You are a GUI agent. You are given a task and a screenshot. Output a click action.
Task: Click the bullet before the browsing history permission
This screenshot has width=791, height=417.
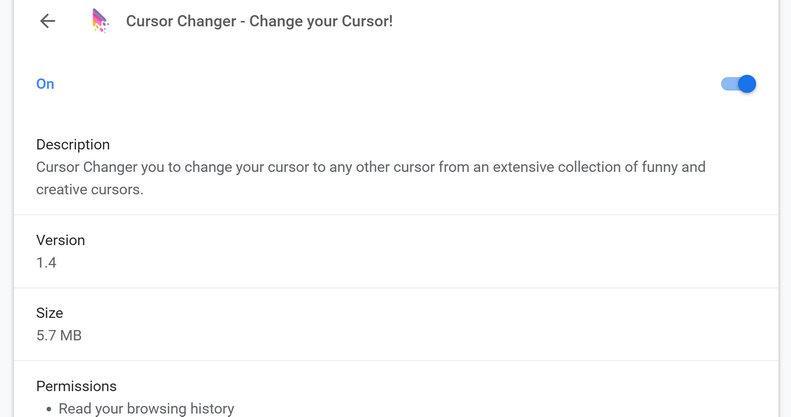49,409
